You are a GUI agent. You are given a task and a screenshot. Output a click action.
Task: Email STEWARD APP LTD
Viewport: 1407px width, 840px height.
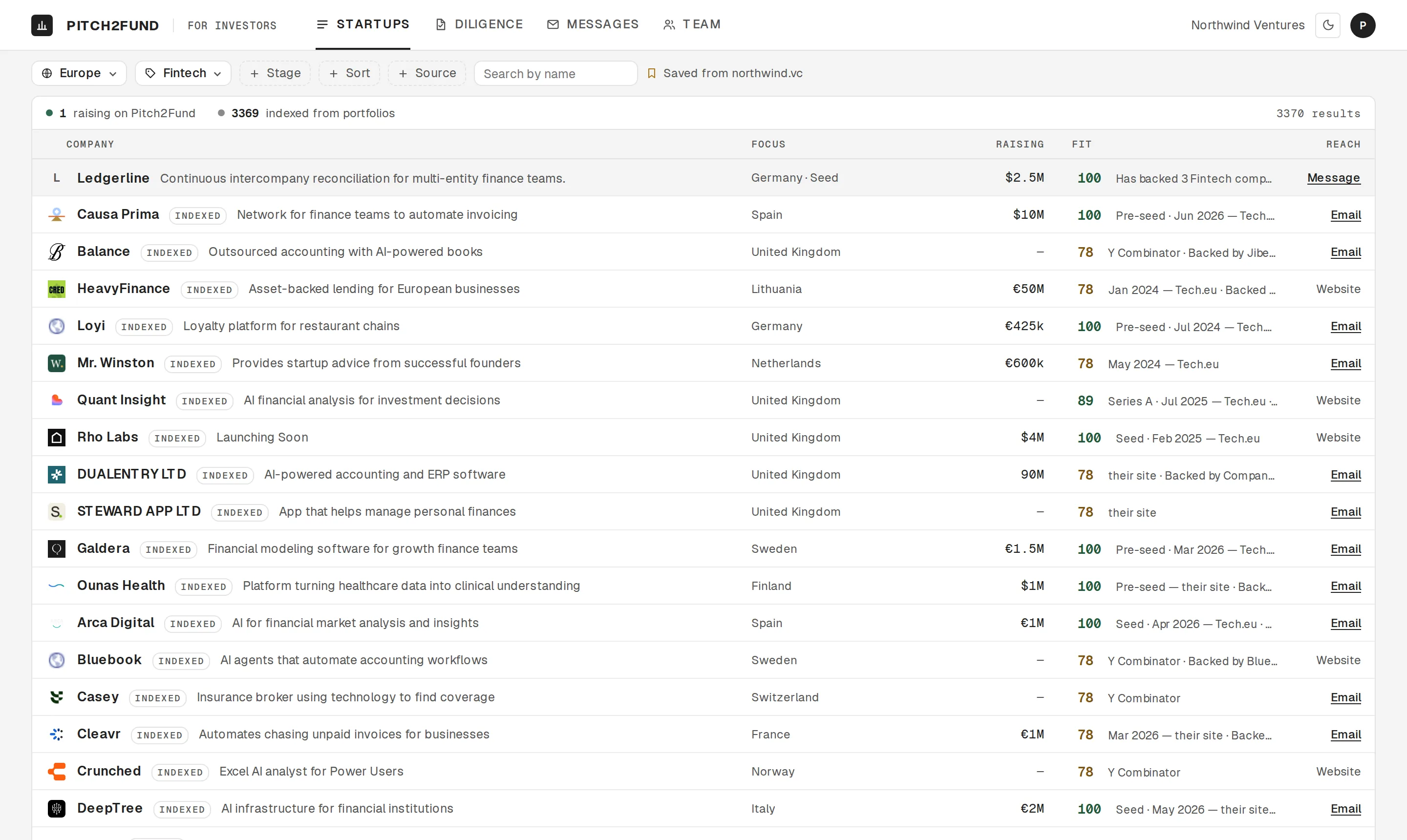click(1345, 512)
